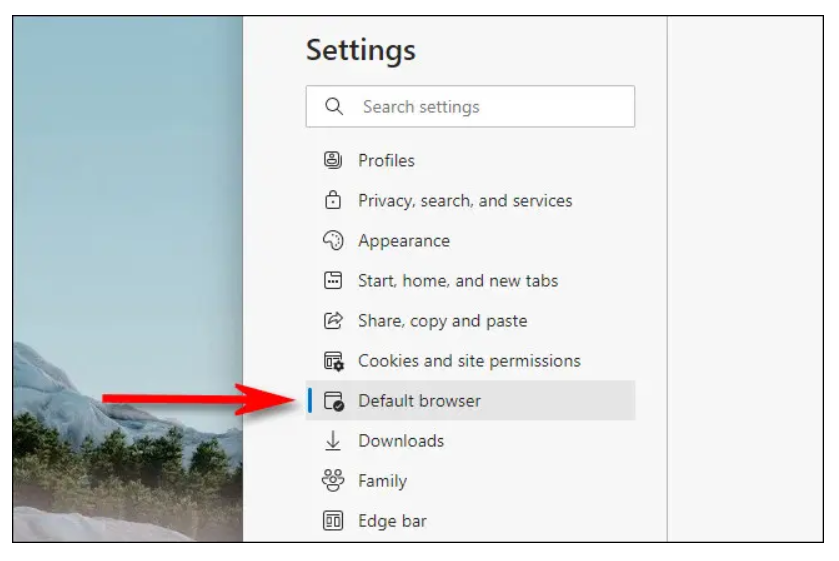This screenshot has width=839, height=561.
Task: Click the Start, home, and new tabs icon
Action: pos(333,280)
